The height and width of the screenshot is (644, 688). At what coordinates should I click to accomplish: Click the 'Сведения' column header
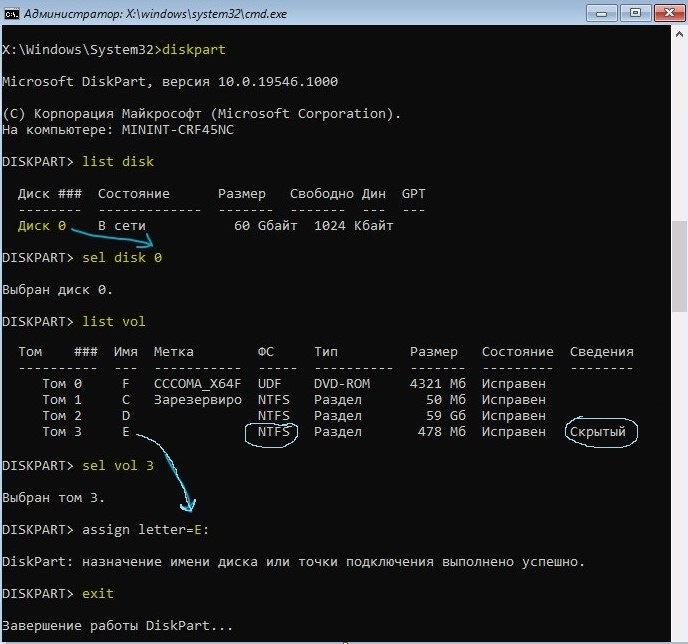point(602,352)
